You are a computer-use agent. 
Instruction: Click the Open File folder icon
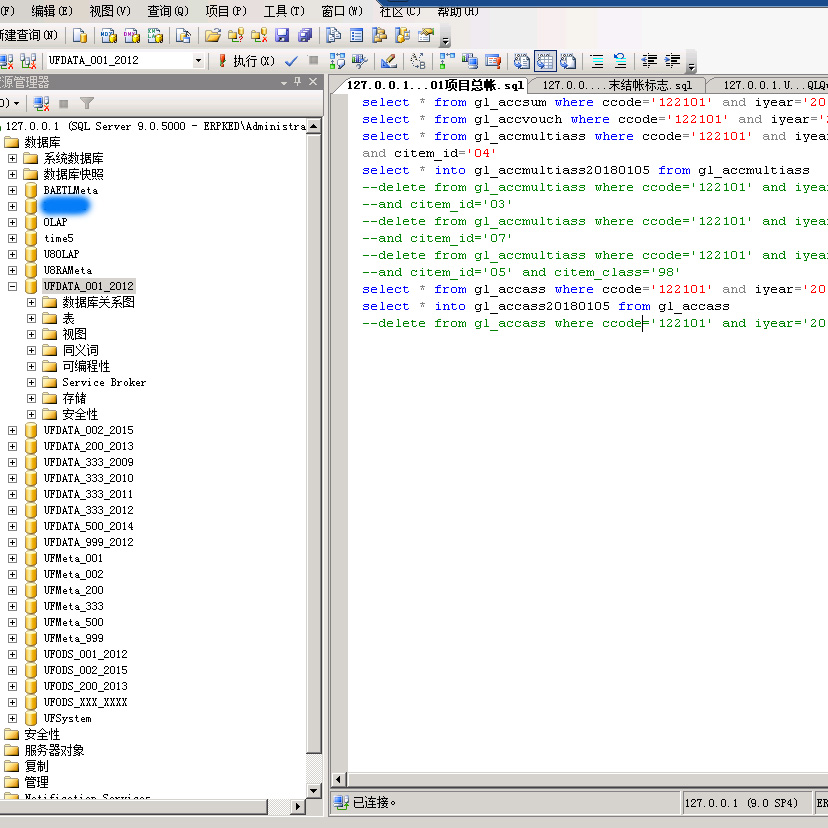point(213,35)
